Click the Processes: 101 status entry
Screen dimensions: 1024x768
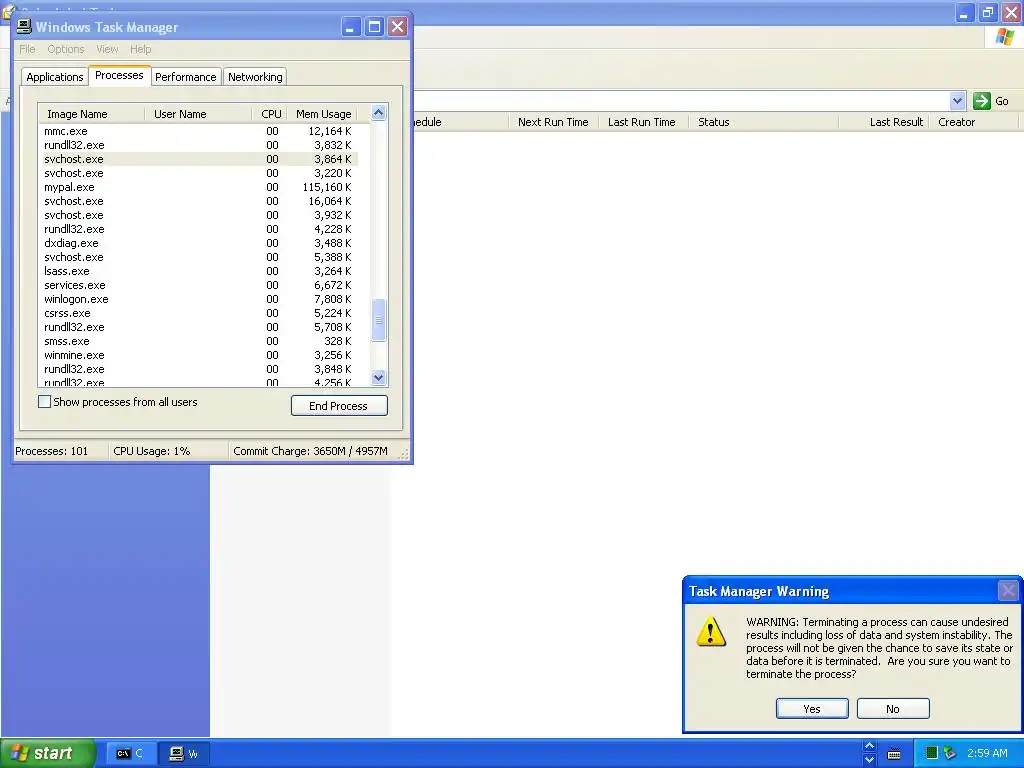(52, 451)
